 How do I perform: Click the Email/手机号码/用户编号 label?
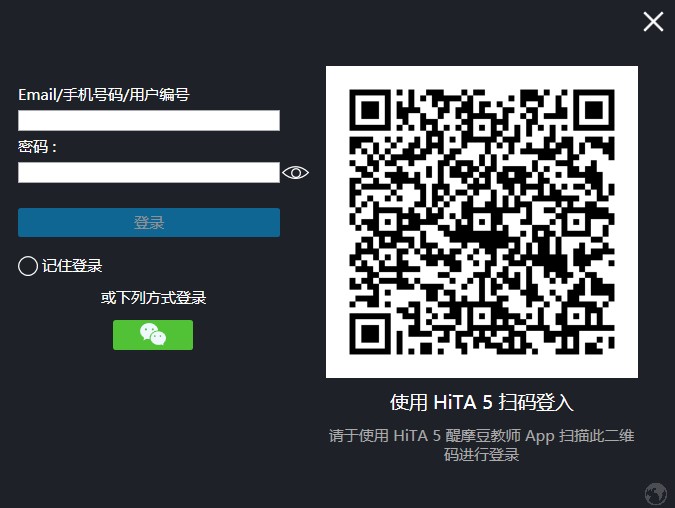coord(104,95)
